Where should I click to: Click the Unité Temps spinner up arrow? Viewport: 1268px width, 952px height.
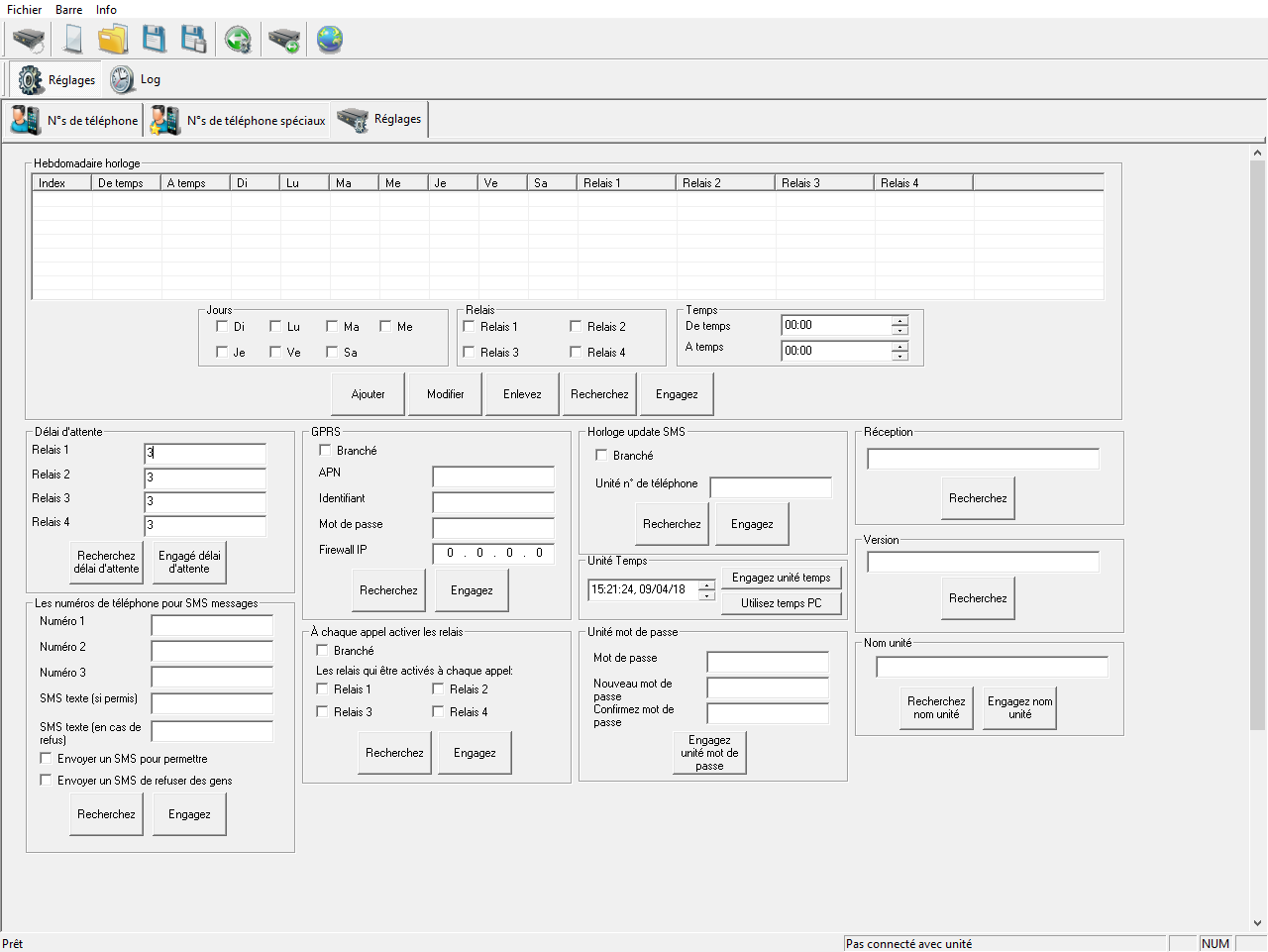[706, 584]
